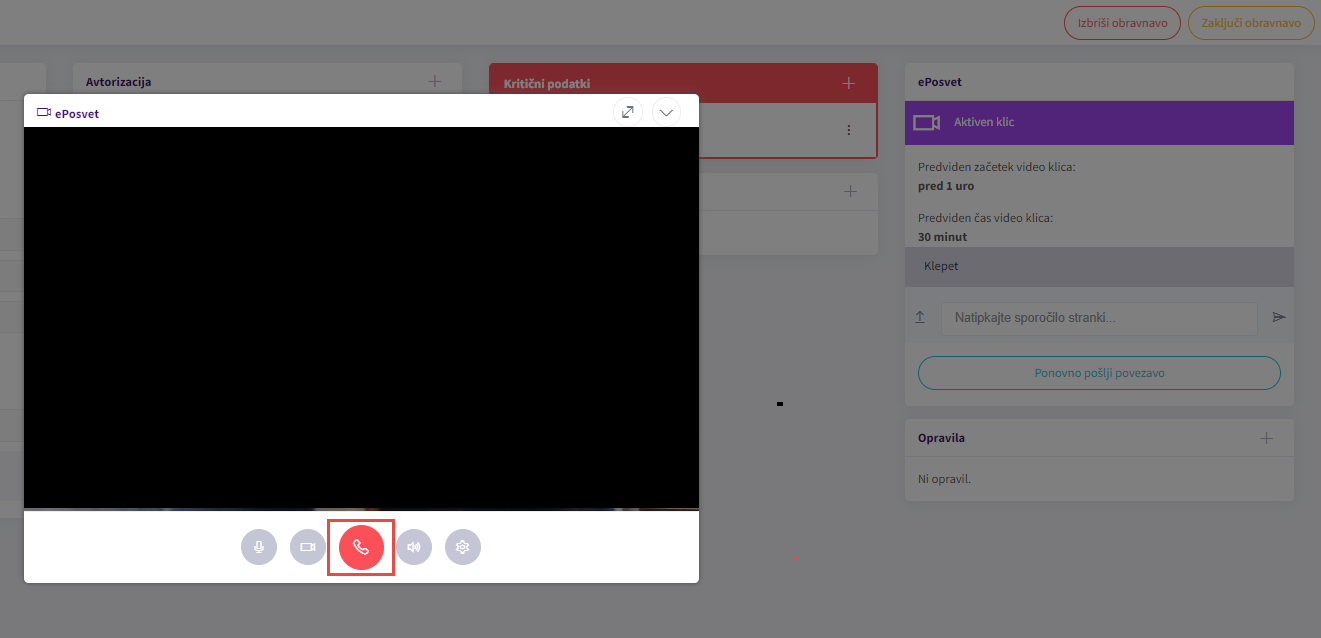Click the plus icon below Kritični podatki card

tap(850, 191)
